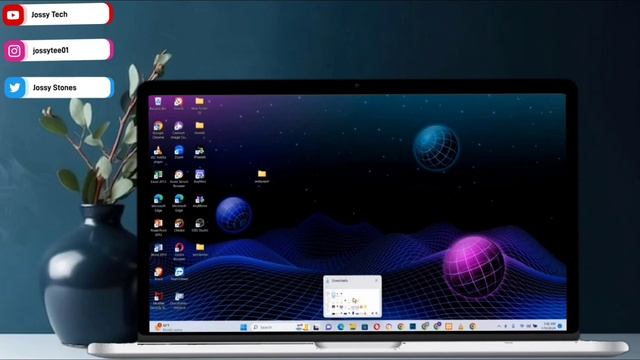Launch Google Chrome from the desktop shortcut

[158, 129]
